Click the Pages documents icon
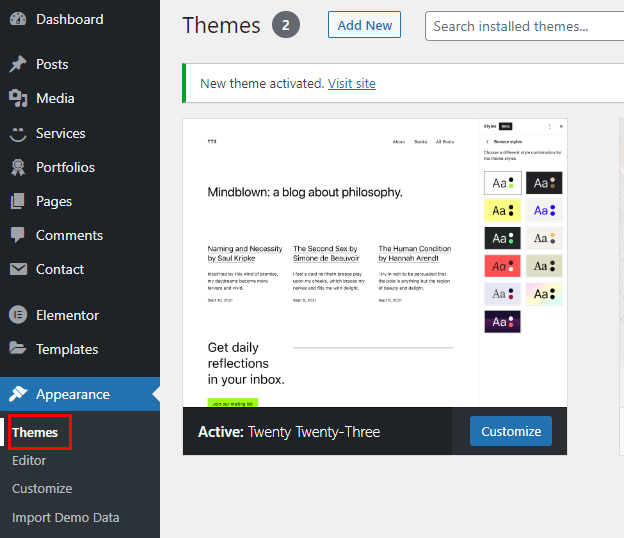Viewport: 624px width, 538px height. 18,201
